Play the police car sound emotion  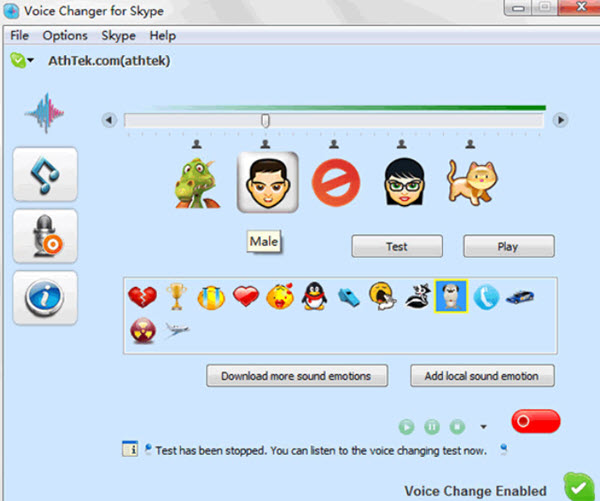520,297
